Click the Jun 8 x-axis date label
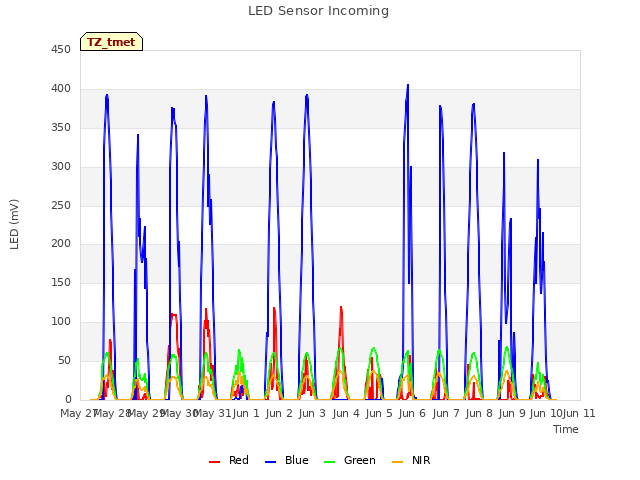Viewport: 640px width, 480px height. pos(479,413)
